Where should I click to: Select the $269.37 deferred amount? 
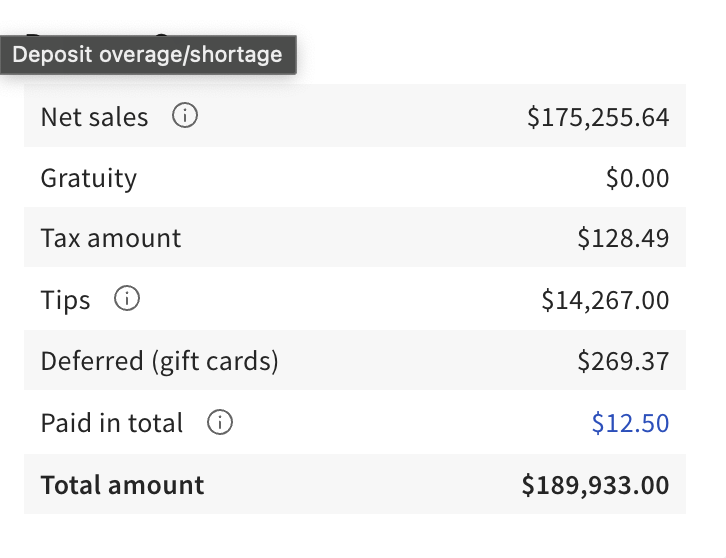623,361
